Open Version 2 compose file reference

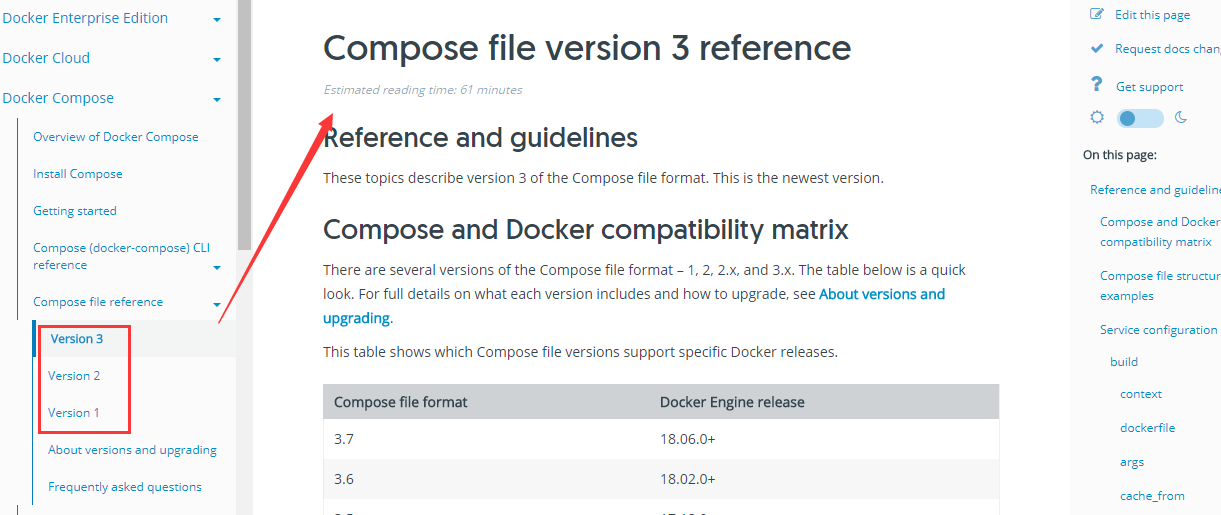tap(74, 376)
